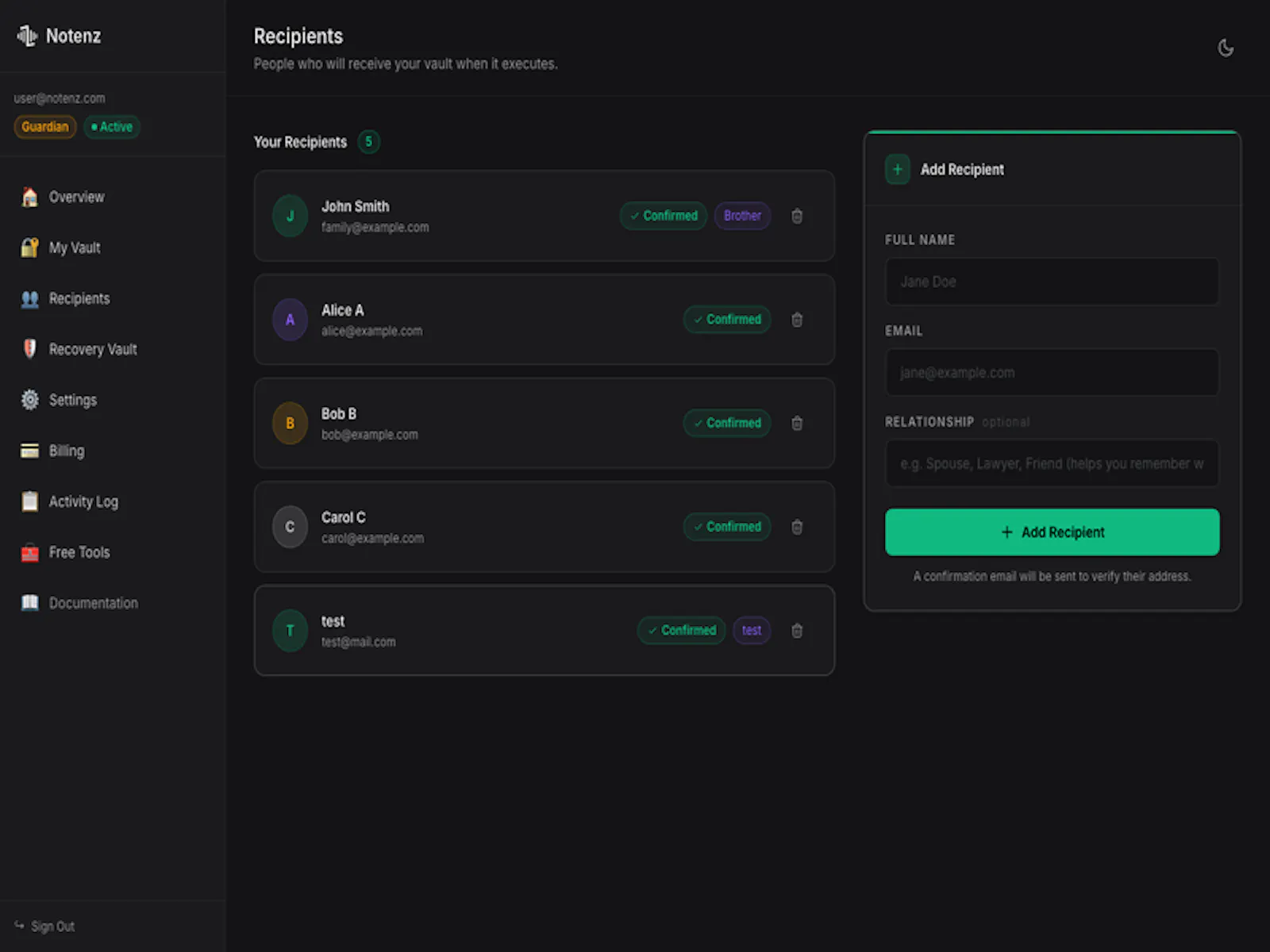Click the Notenz logo icon
The width and height of the screenshot is (1270, 952).
(27, 36)
